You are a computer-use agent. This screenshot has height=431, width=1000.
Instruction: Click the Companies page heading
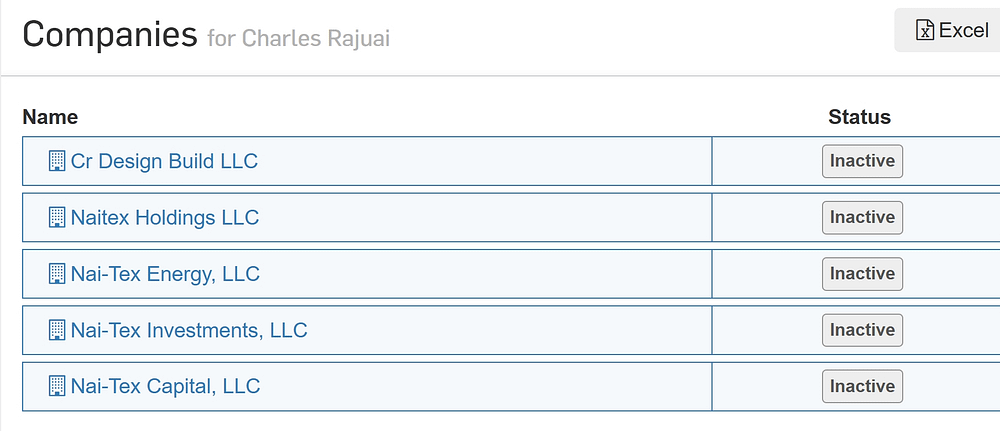tap(110, 36)
